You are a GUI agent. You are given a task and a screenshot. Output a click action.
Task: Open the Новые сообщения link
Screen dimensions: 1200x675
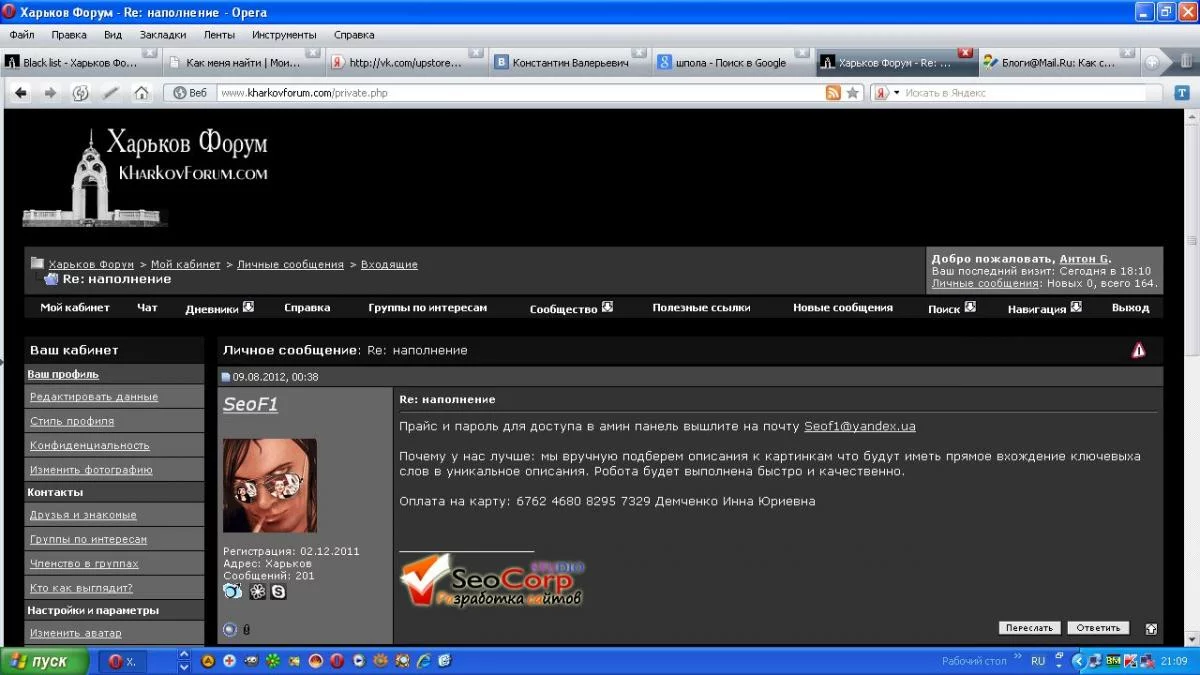tap(843, 308)
